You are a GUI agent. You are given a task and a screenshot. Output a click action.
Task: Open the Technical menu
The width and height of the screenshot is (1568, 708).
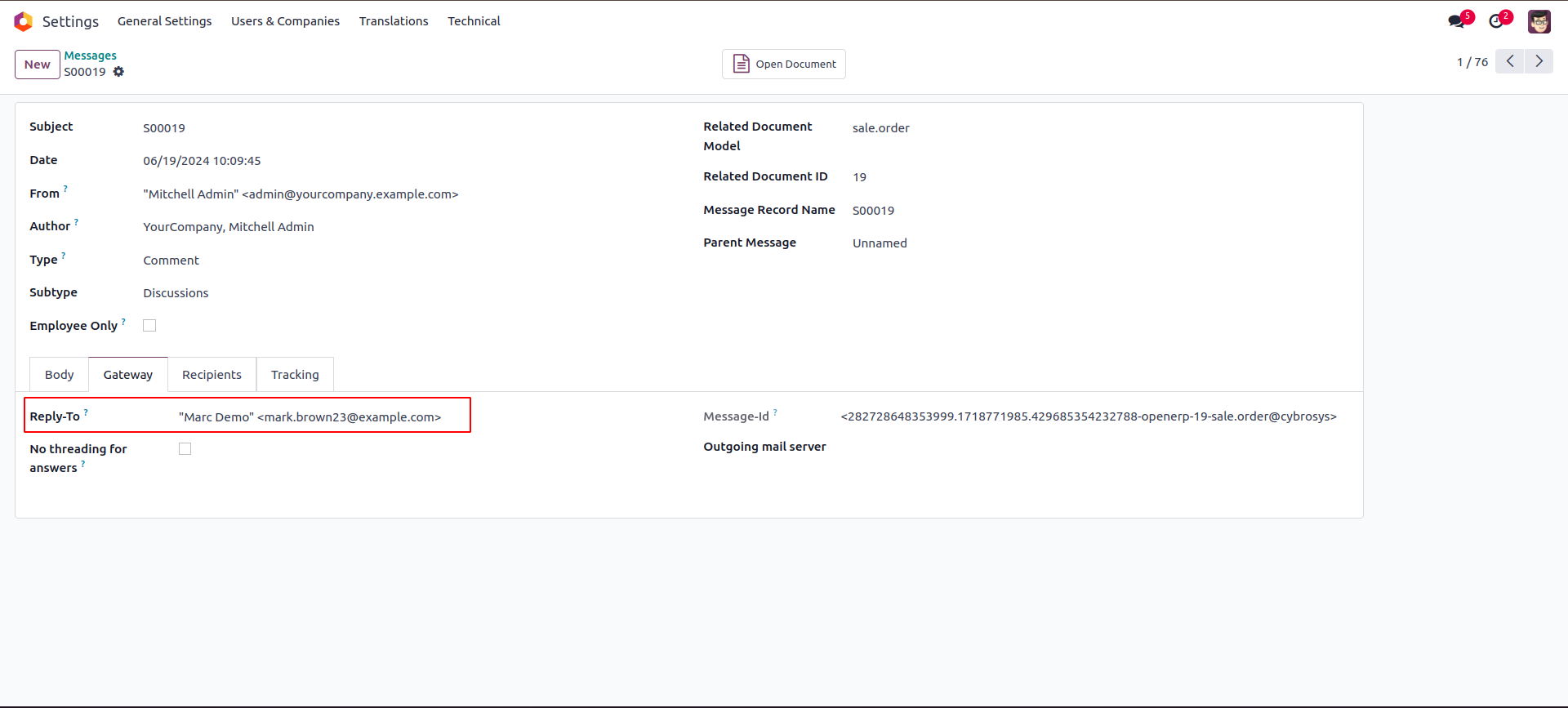pos(474,21)
